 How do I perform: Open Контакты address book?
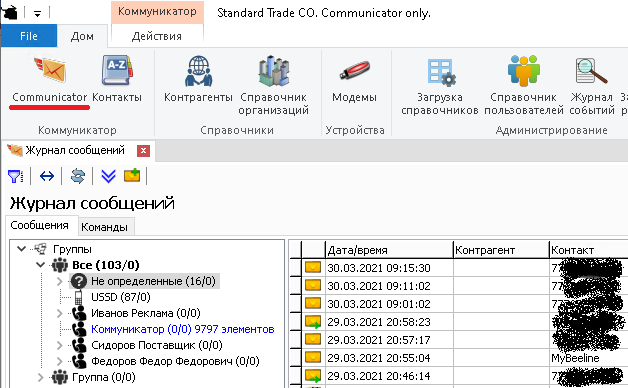[117, 80]
